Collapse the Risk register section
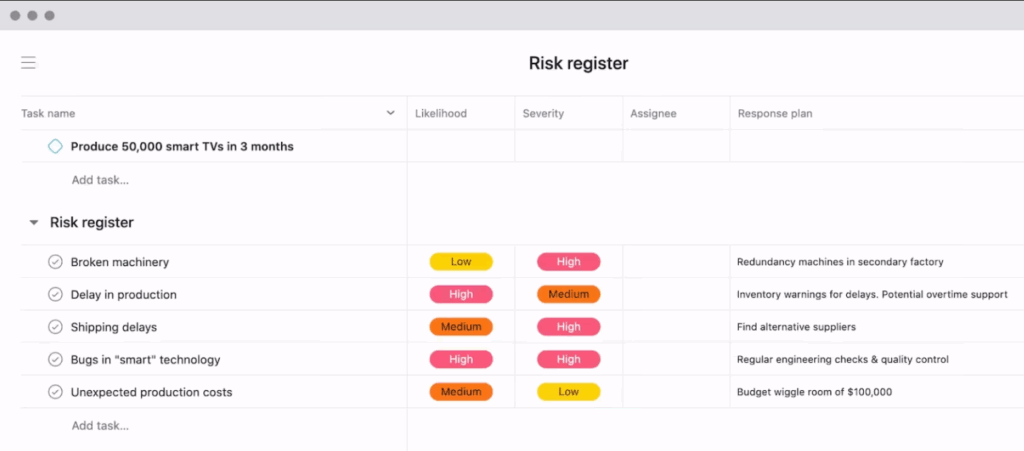The width and height of the screenshot is (1024, 451). [x=34, y=223]
